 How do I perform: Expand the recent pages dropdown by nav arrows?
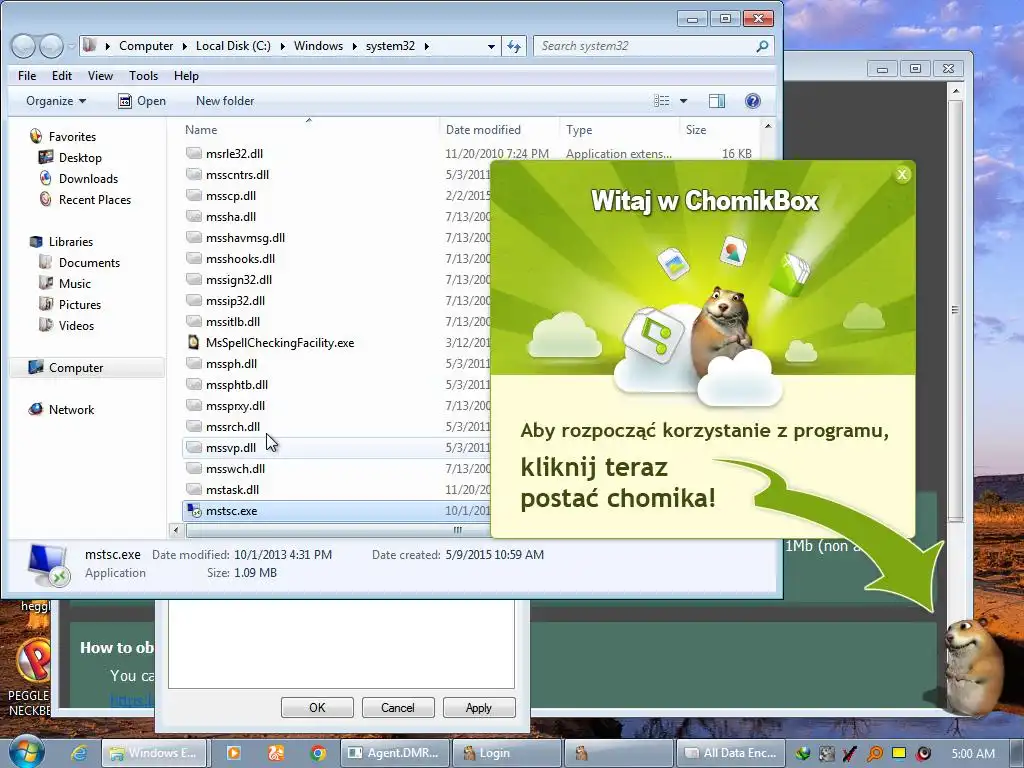(x=71, y=46)
